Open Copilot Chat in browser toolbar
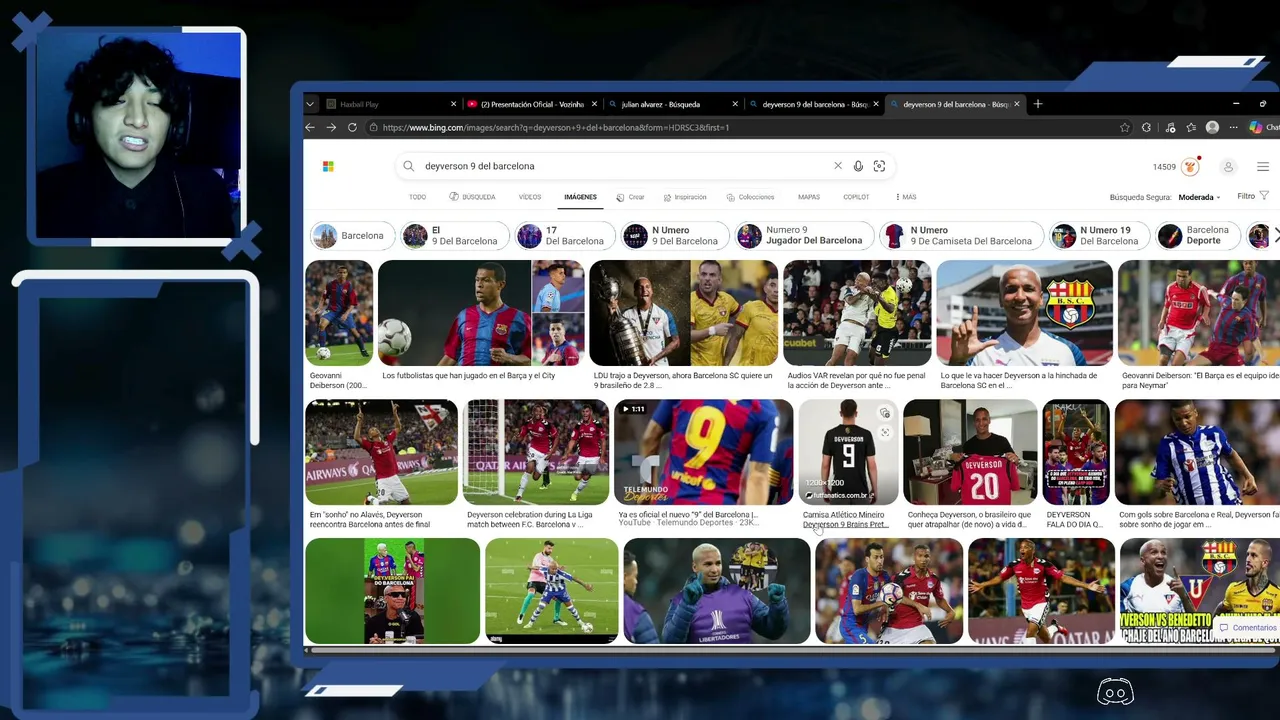 (x=1262, y=127)
